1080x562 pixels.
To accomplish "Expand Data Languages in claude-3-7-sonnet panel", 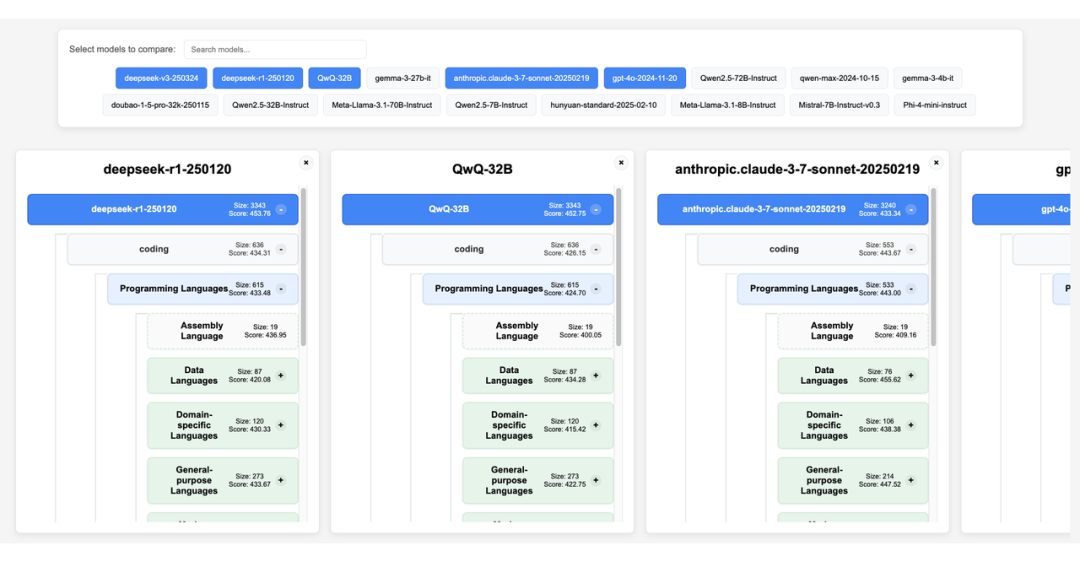I will (x=911, y=375).
